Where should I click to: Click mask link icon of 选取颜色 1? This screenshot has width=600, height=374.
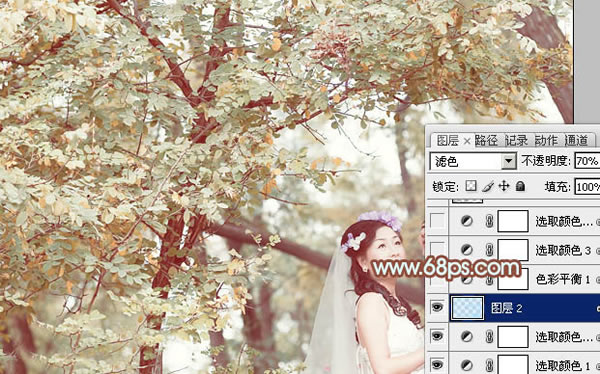[x=489, y=366]
